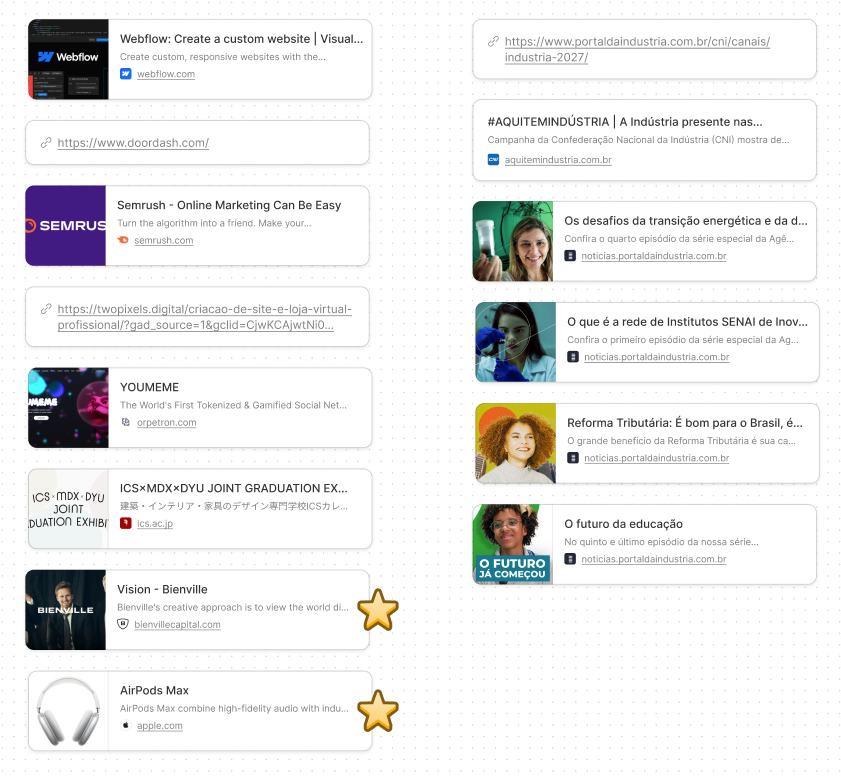
Task: Open the webflow.com link
Action: pos(166,74)
